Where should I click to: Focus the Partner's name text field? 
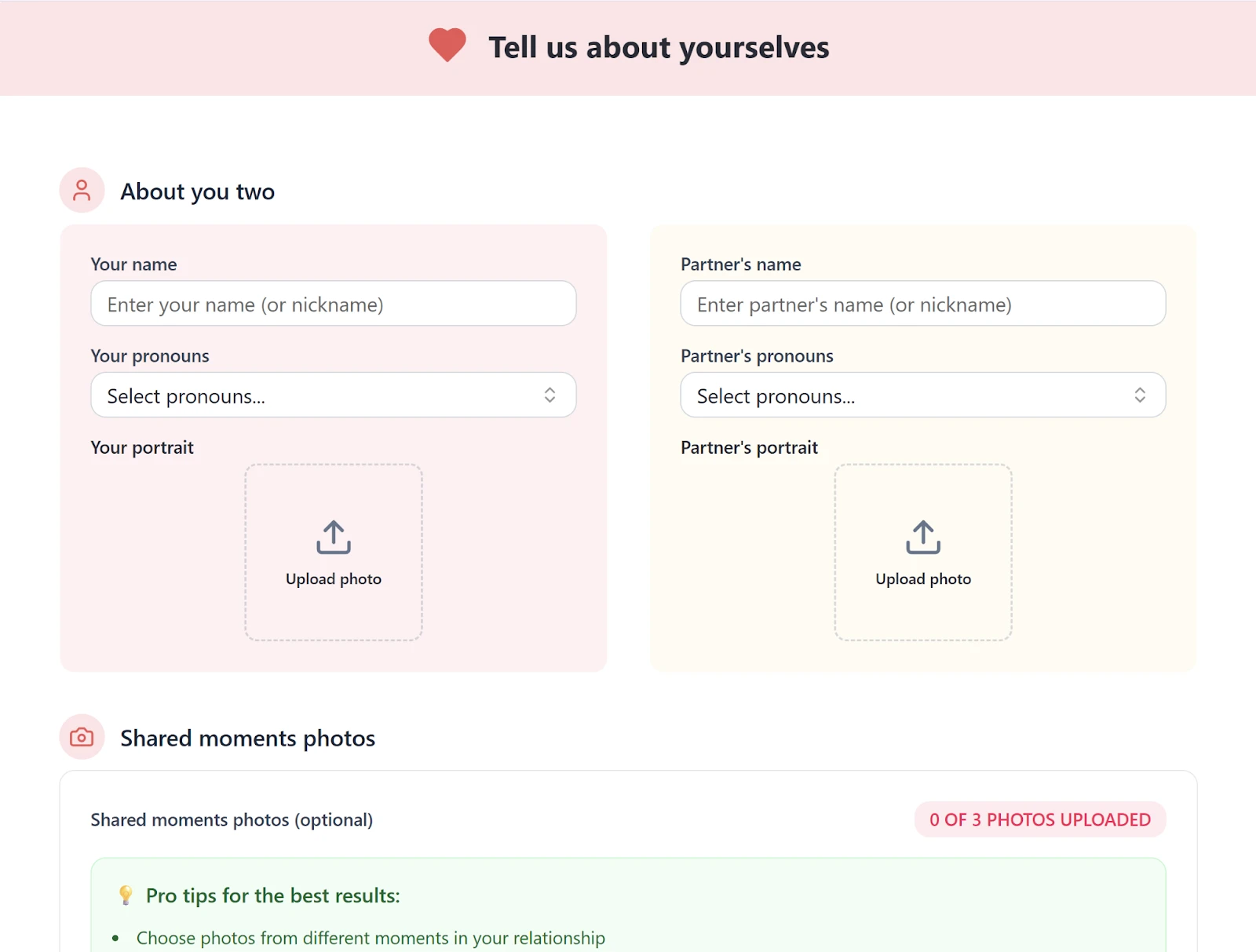pyautogui.click(x=922, y=304)
